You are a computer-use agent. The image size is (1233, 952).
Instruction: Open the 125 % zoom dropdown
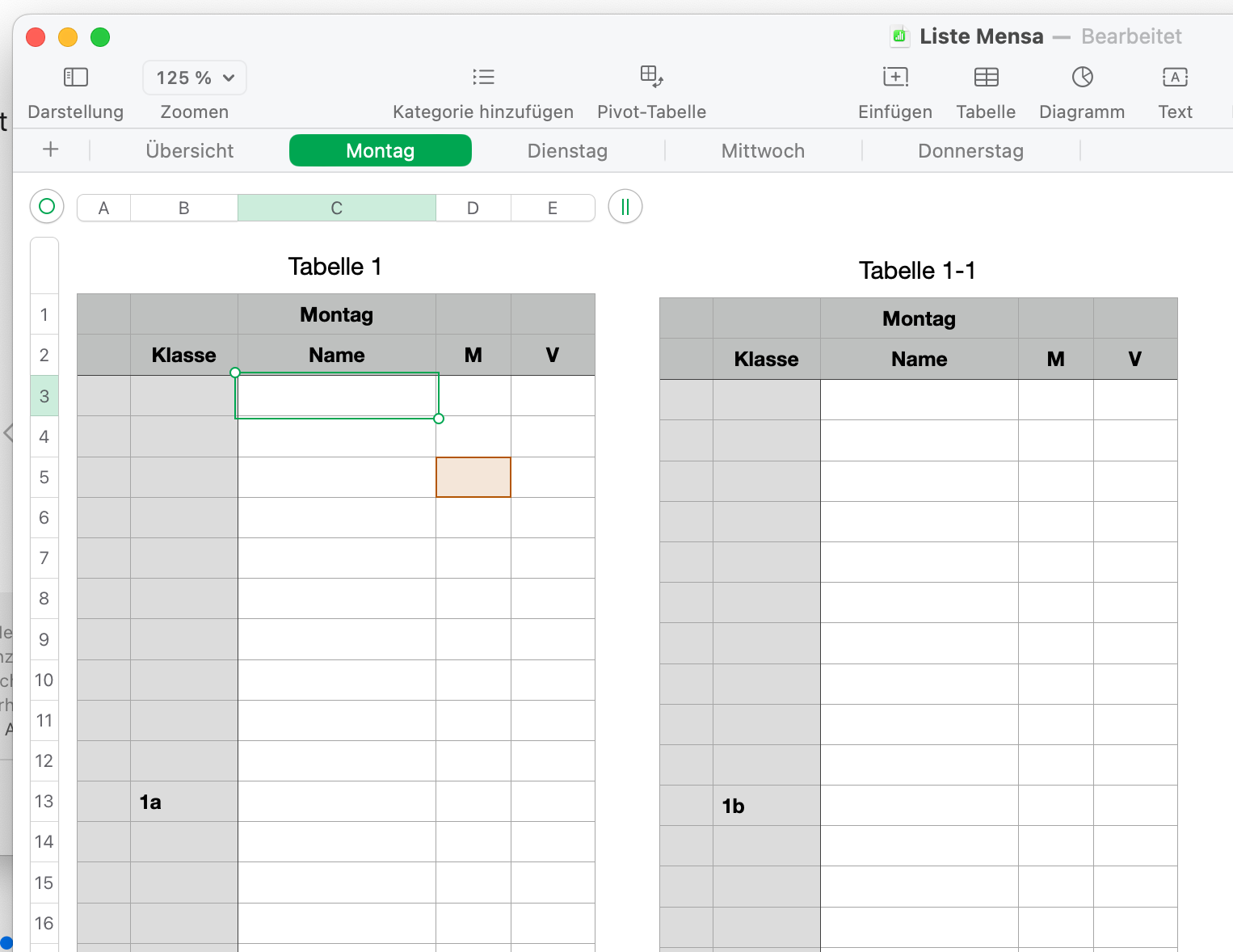click(x=195, y=78)
